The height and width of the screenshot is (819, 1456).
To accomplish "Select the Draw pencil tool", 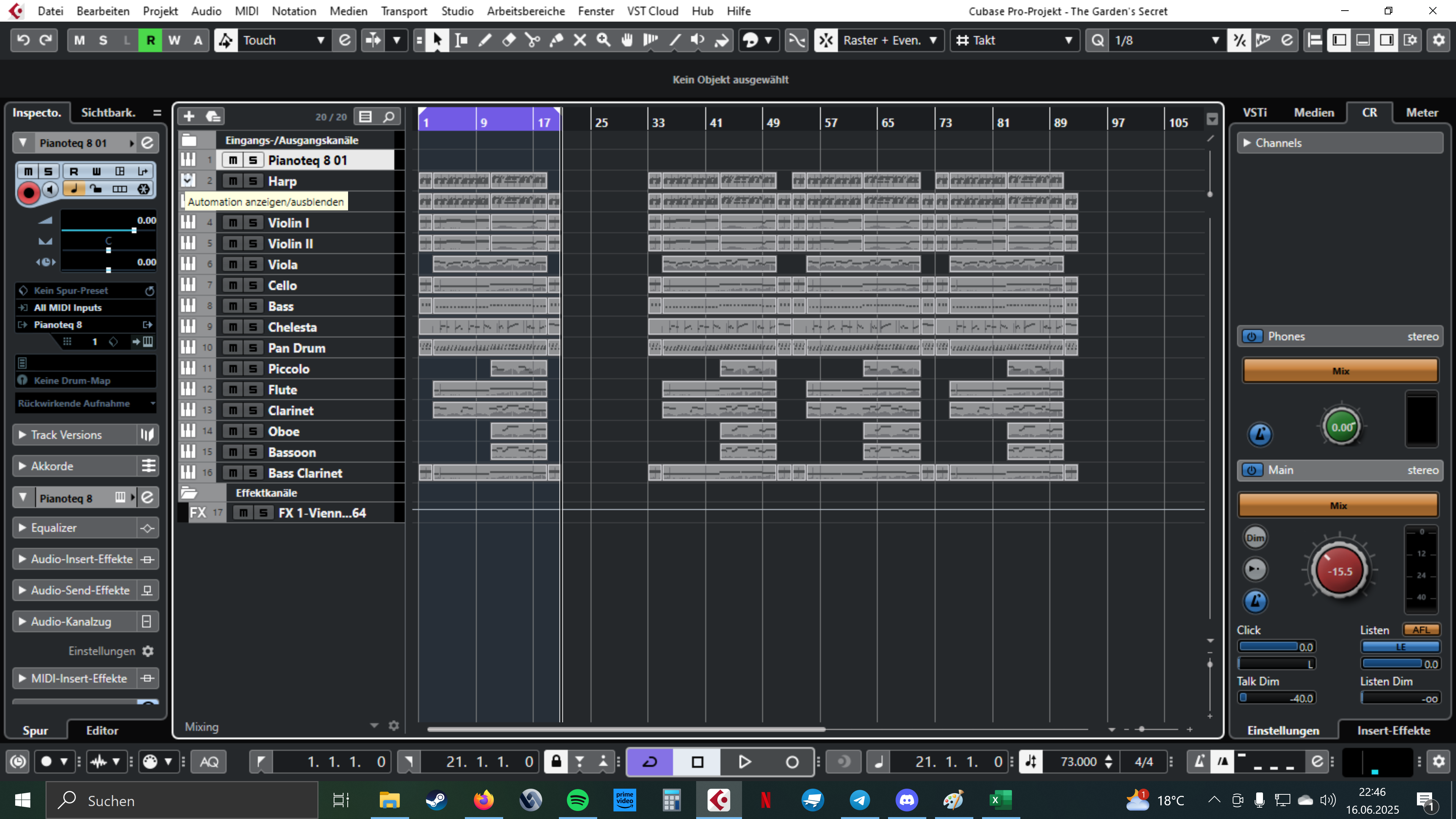I will (485, 40).
